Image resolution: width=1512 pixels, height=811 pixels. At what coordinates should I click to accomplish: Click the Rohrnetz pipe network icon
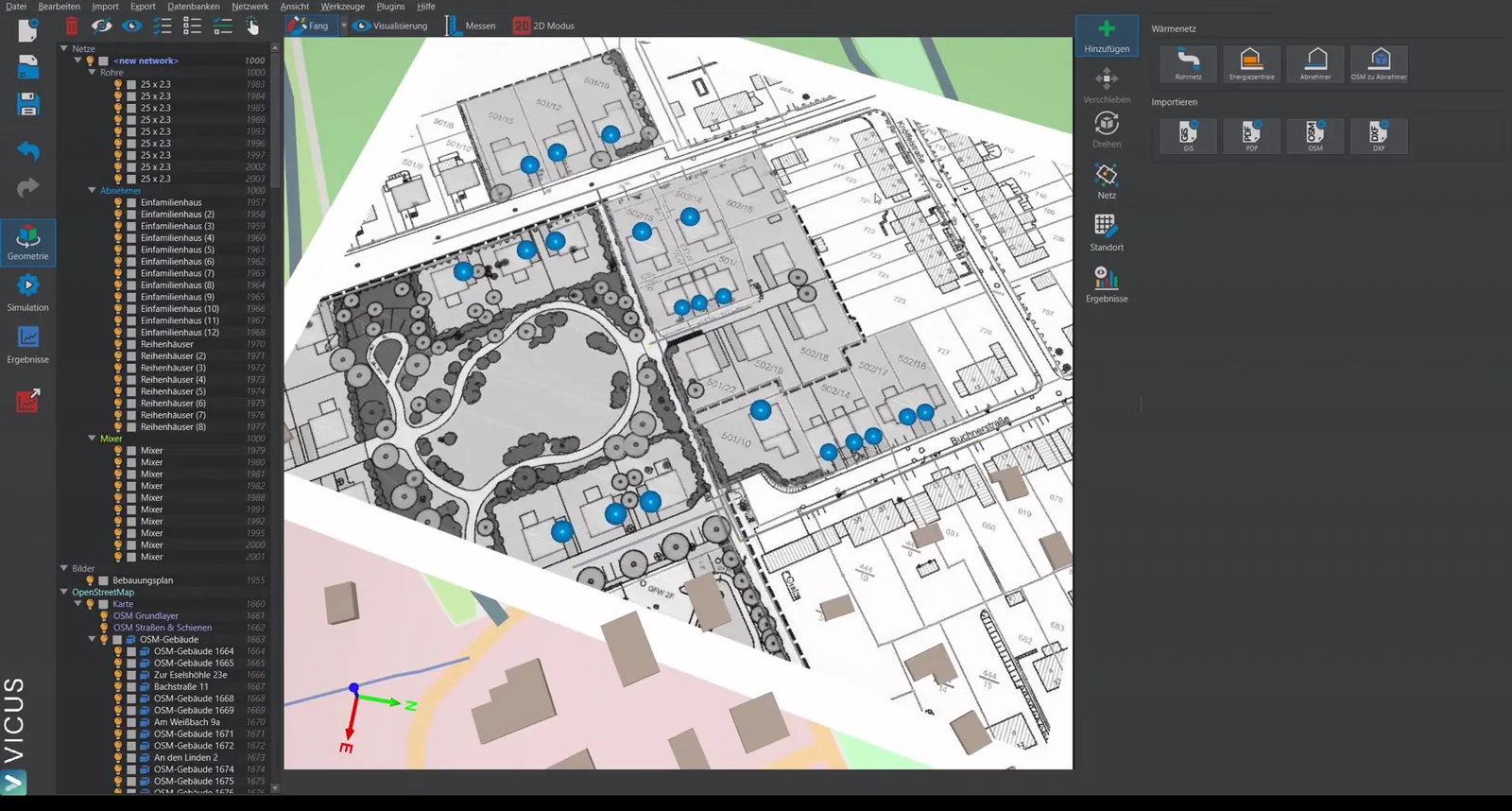tap(1188, 63)
